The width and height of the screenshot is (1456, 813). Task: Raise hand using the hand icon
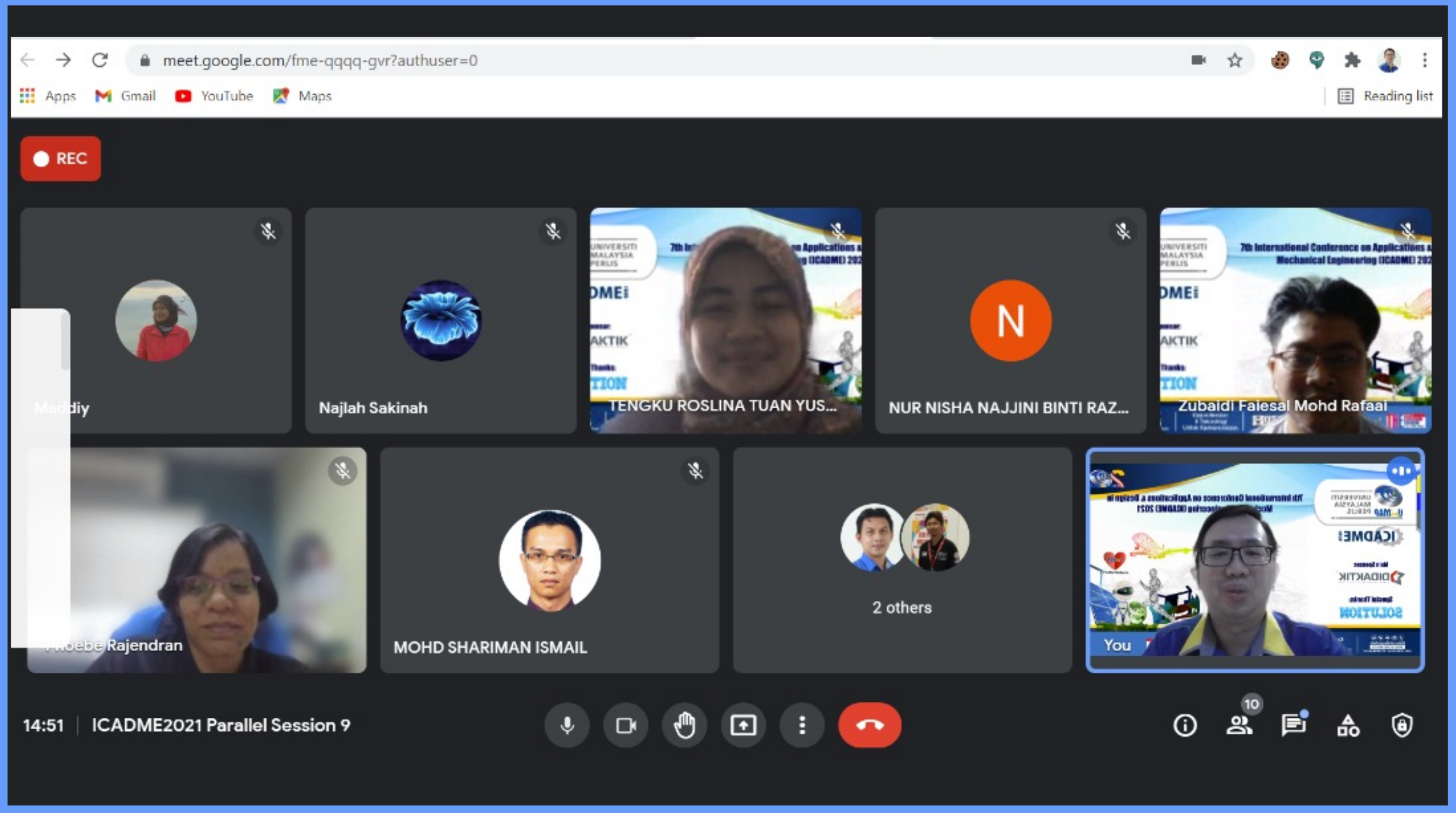[685, 725]
